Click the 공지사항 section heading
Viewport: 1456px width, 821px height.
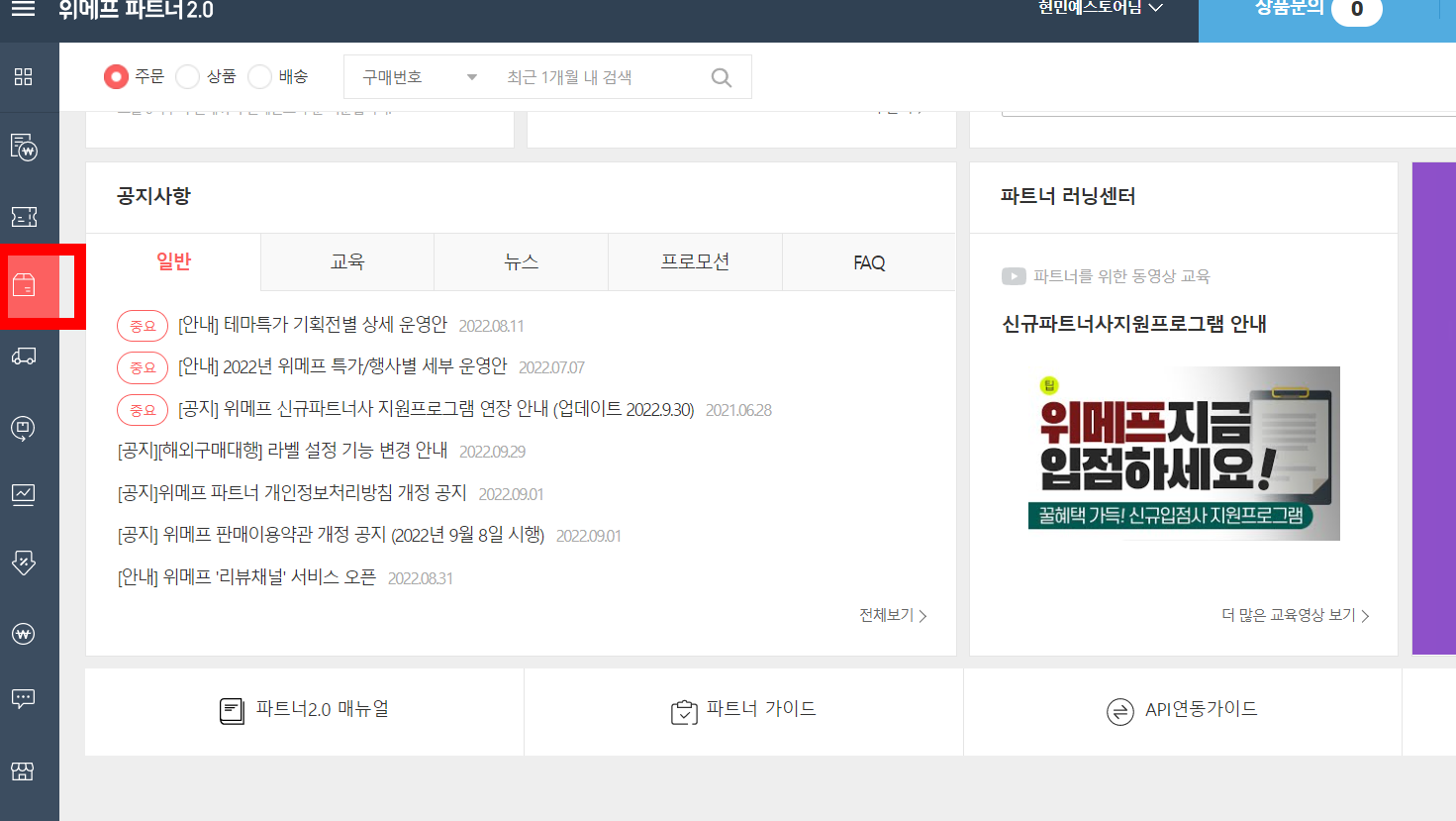(x=153, y=196)
